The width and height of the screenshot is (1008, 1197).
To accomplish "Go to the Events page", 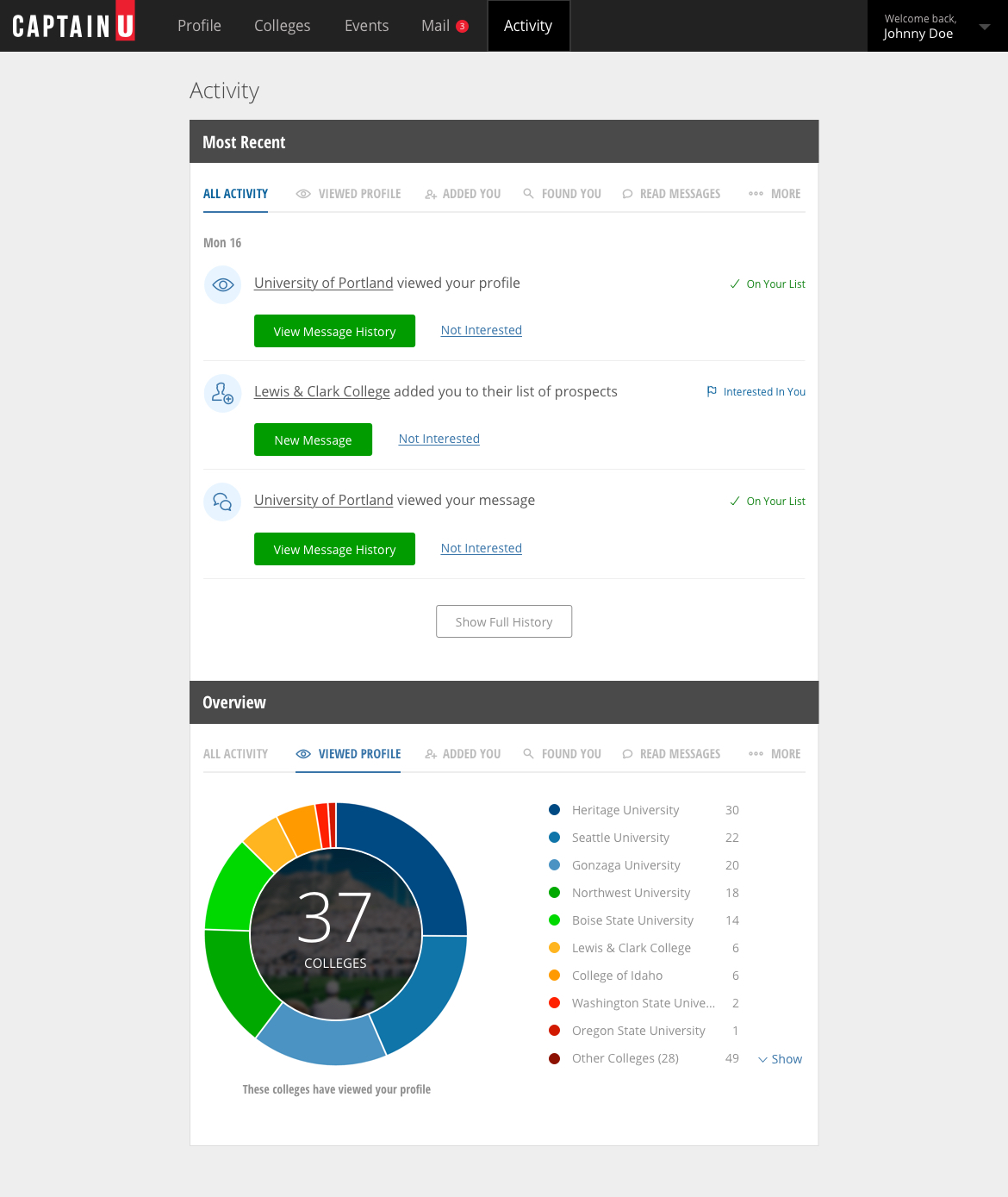I will (x=366, y=26).
